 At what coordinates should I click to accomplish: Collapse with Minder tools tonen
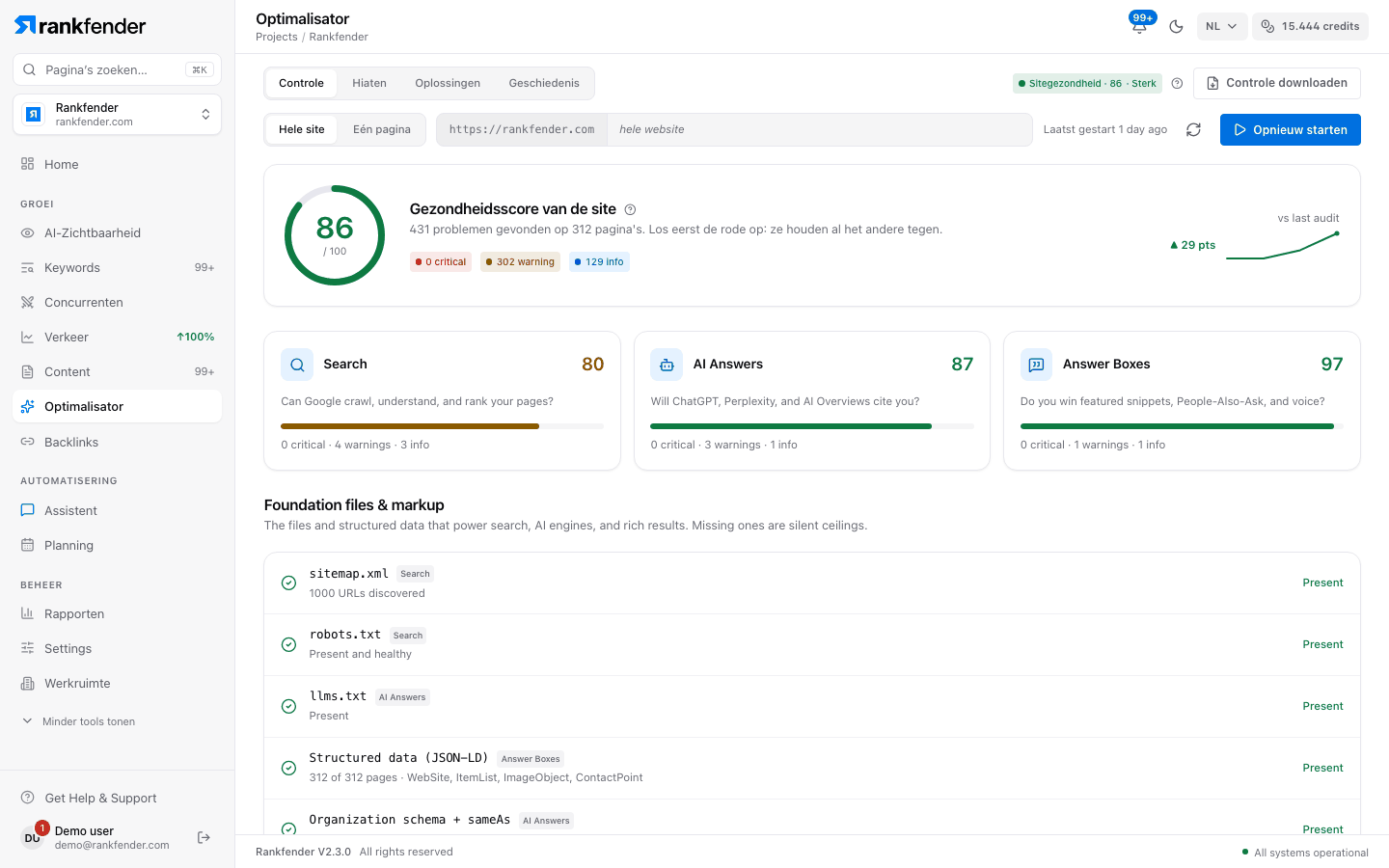117,721
